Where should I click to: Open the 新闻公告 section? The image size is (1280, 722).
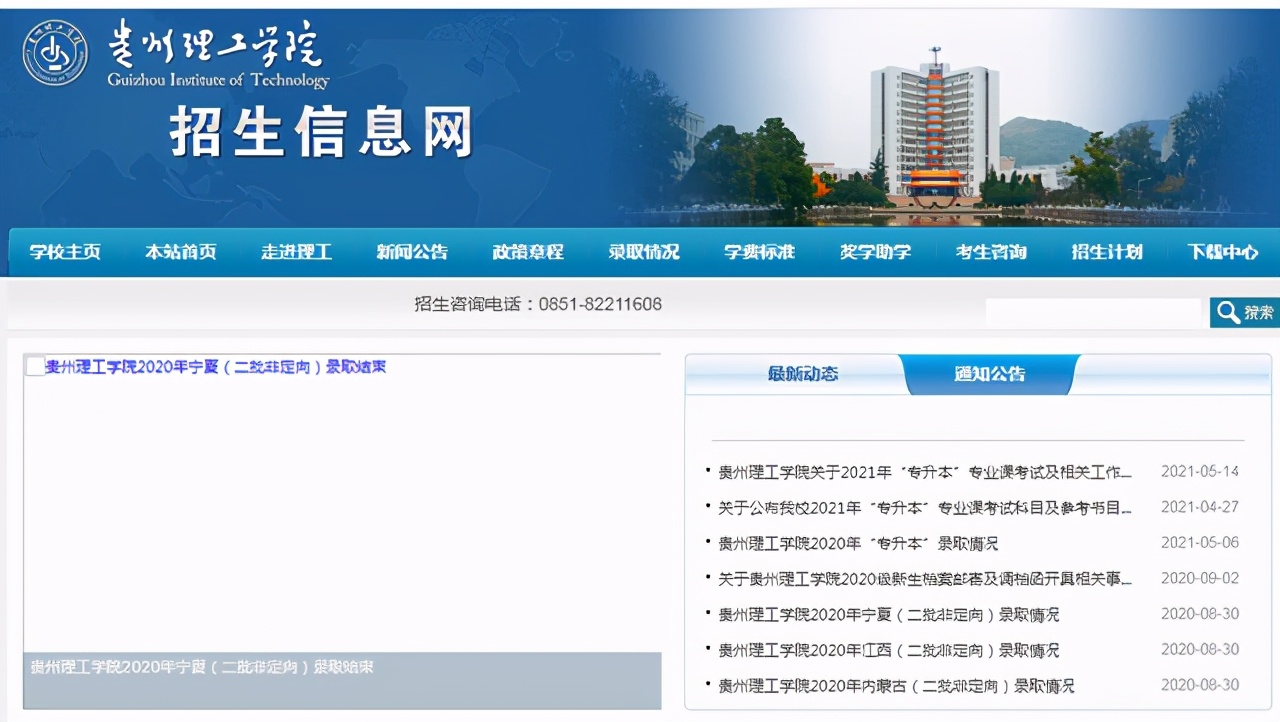pyautogui.click(x=412, y=252)
